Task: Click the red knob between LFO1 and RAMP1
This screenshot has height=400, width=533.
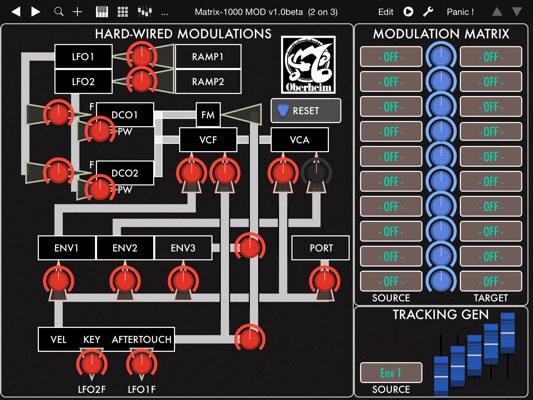Action: pos(142,55)
